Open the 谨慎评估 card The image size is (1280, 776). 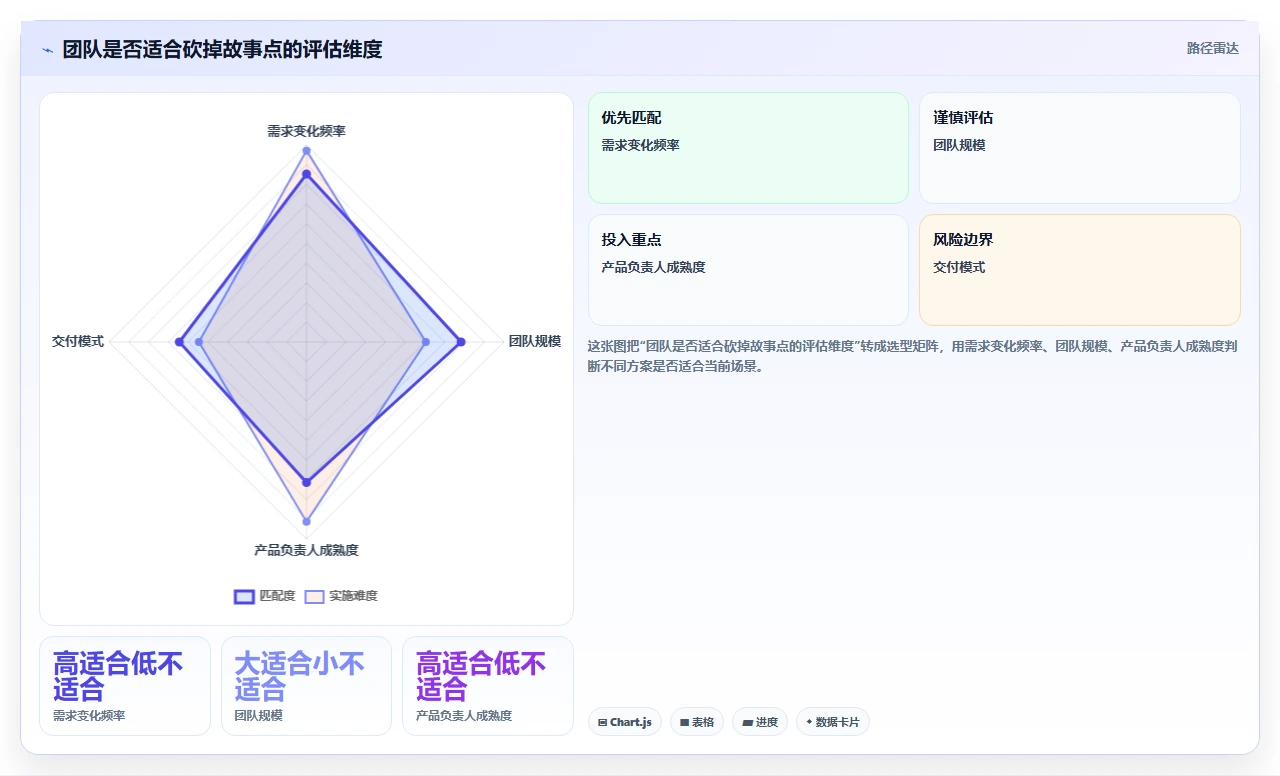pos(1080,148)
